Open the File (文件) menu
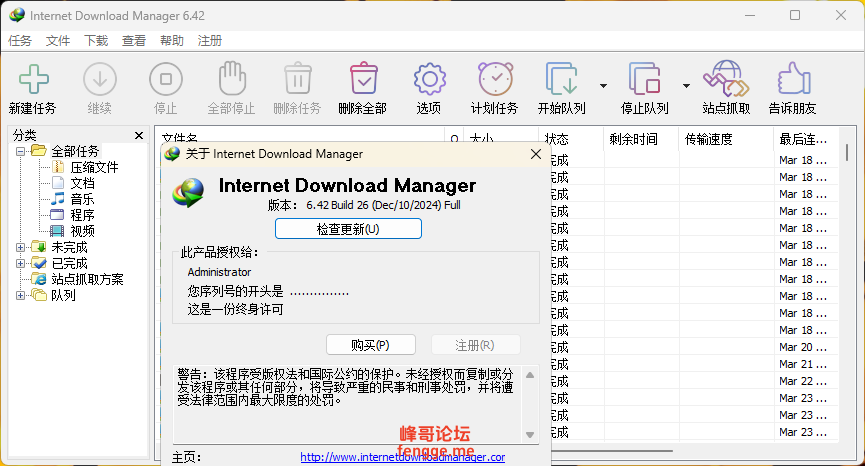Viewport: 865px width, 466px height. 58,41
